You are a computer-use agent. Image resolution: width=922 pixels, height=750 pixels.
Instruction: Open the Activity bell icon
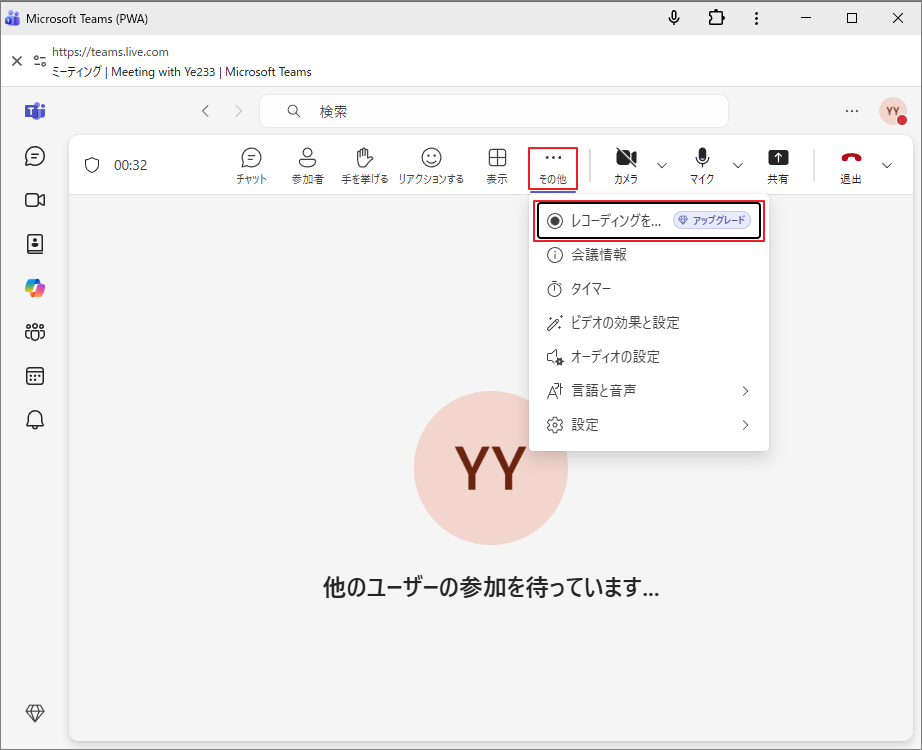pos(35,420)
